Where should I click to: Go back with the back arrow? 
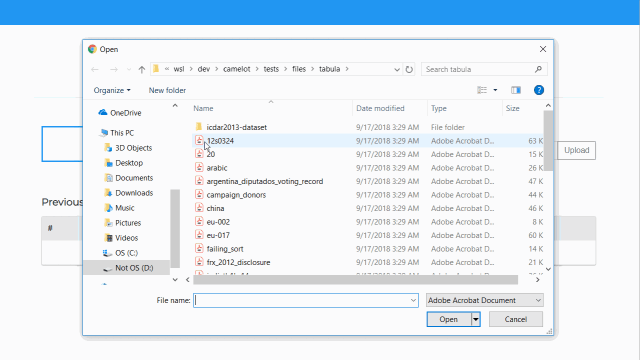coord(95,69)
